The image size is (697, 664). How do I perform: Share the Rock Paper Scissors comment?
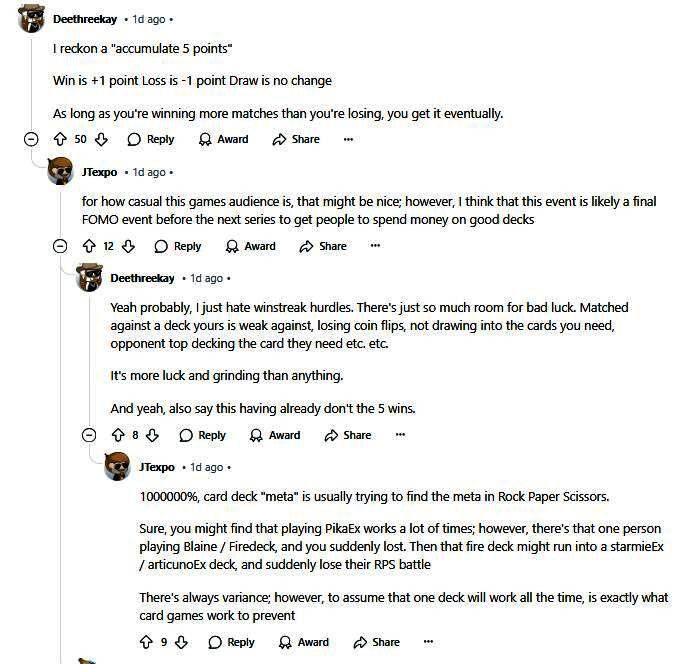[377, 642]
